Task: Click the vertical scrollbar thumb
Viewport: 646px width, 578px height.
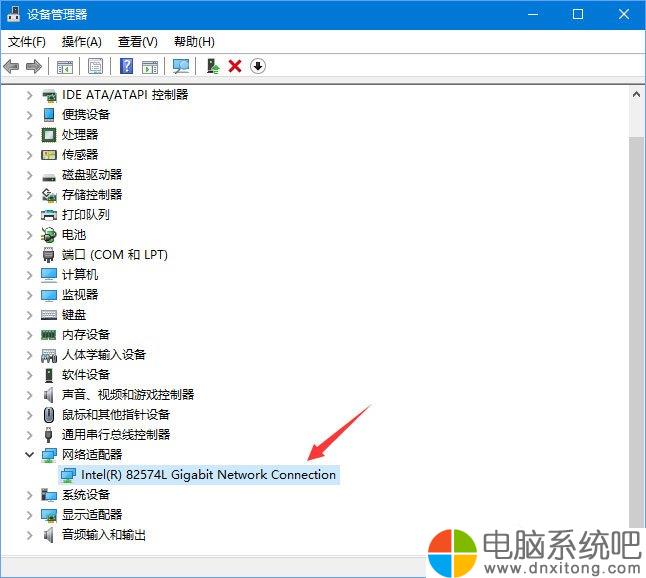Action: (x=637, y=330)
